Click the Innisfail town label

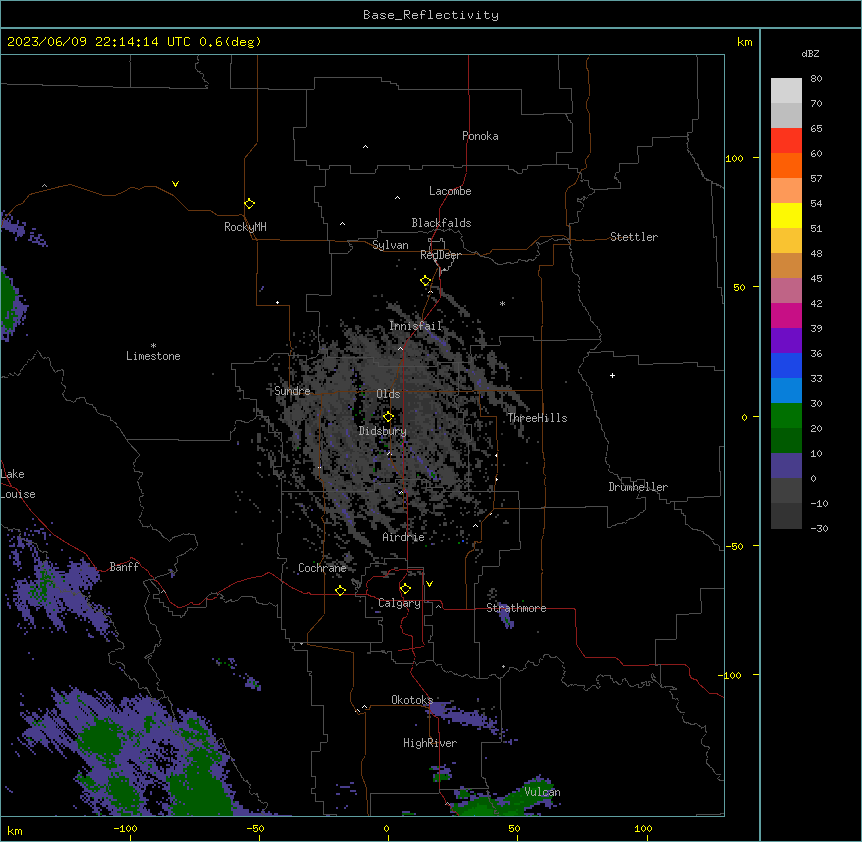[416, 326]
